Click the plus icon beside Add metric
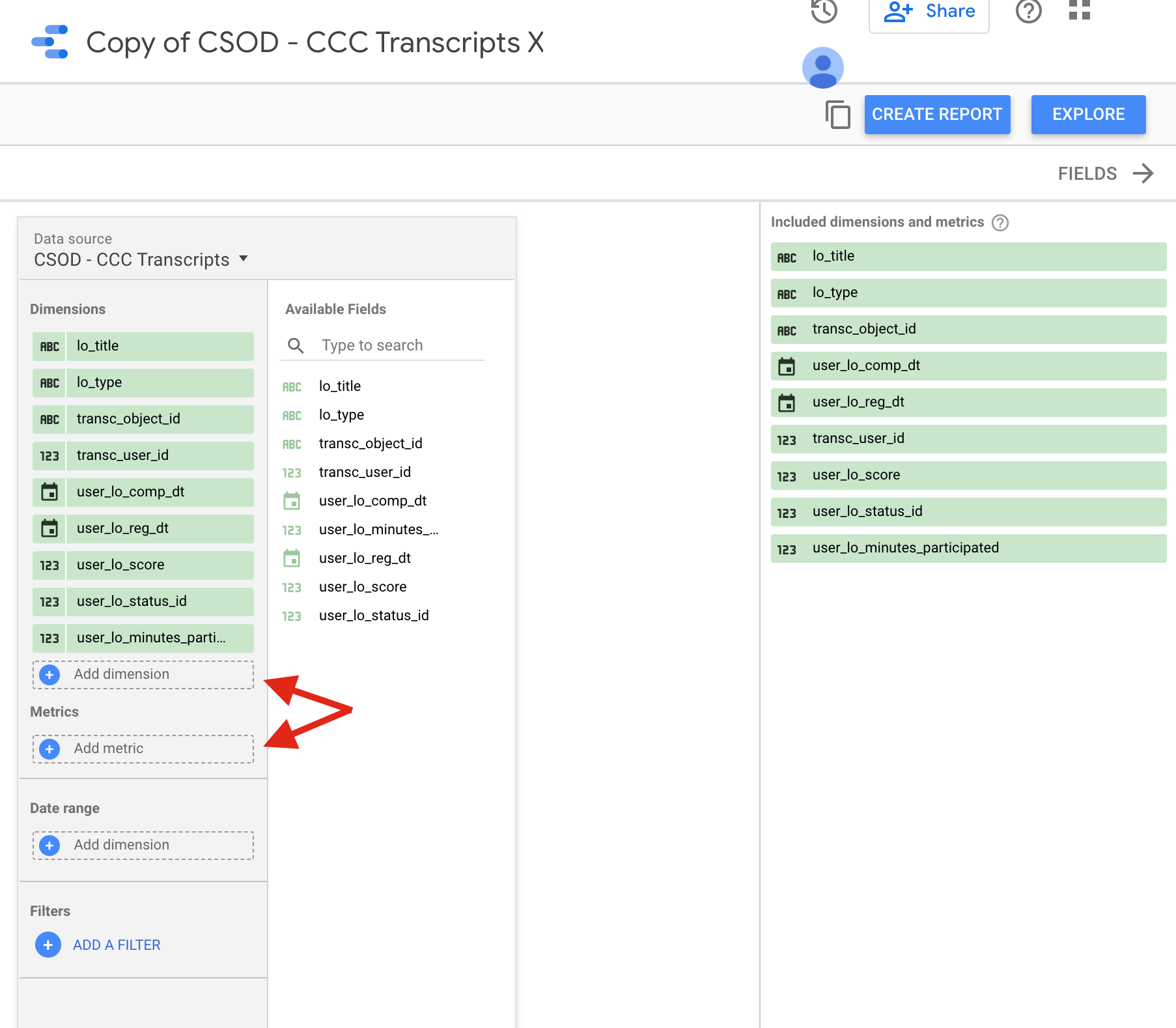Viewport: 1176px width, 1028px height. pyautogui.click(x=49, y=749)
